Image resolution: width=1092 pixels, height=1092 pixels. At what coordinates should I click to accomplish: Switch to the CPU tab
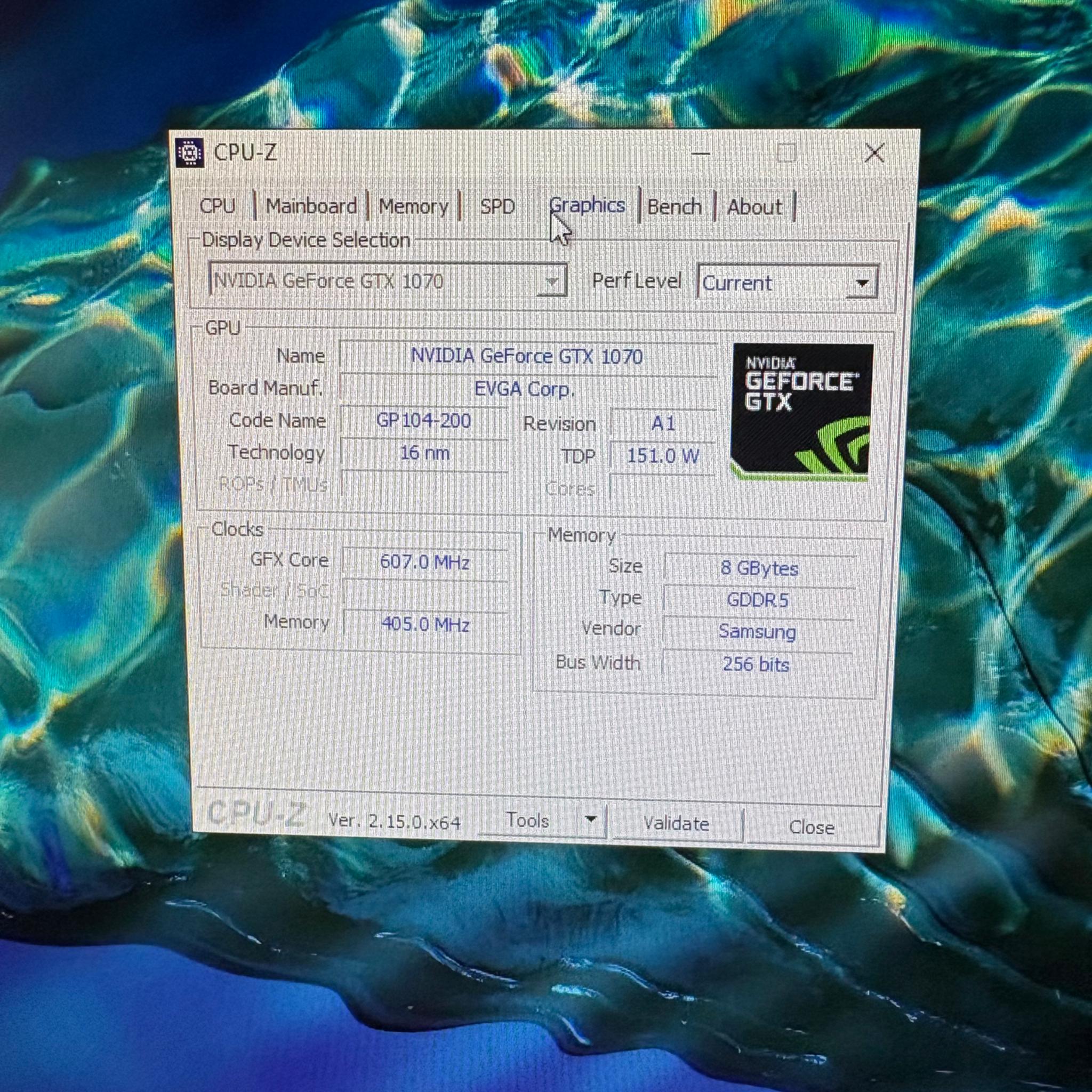pos(219,206)
